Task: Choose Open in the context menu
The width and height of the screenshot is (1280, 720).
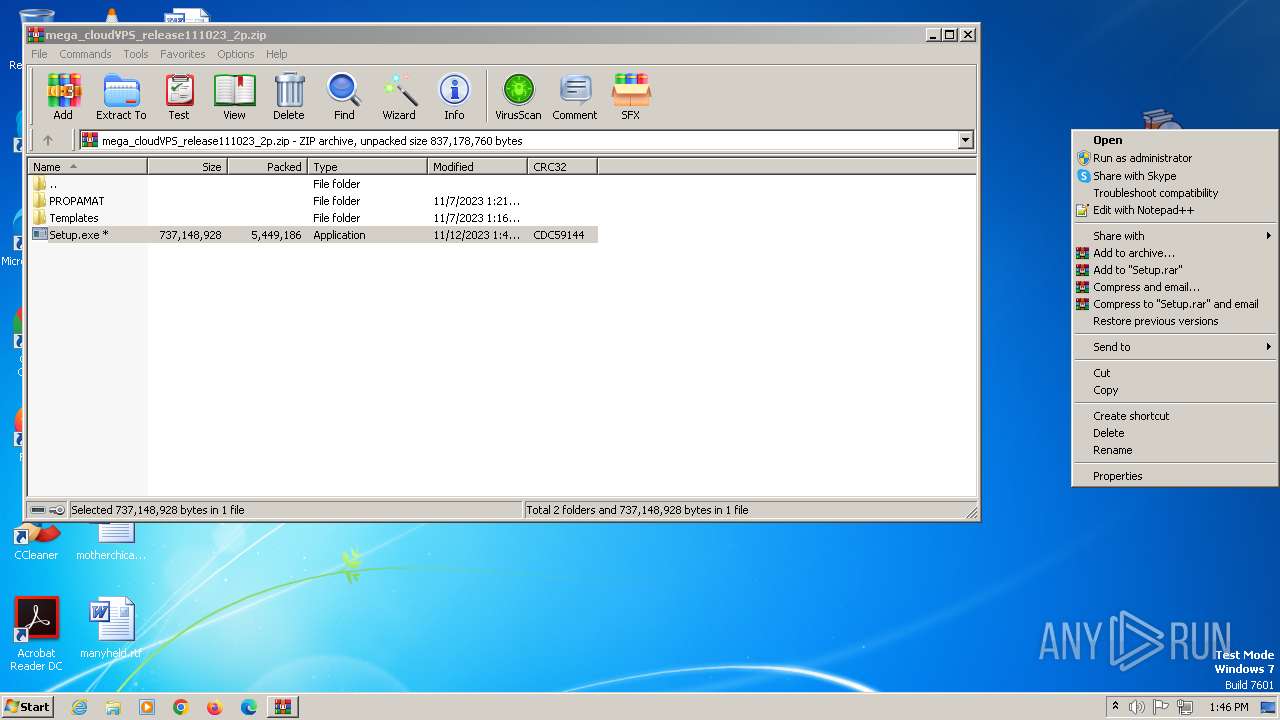Action: point(1174,141)
